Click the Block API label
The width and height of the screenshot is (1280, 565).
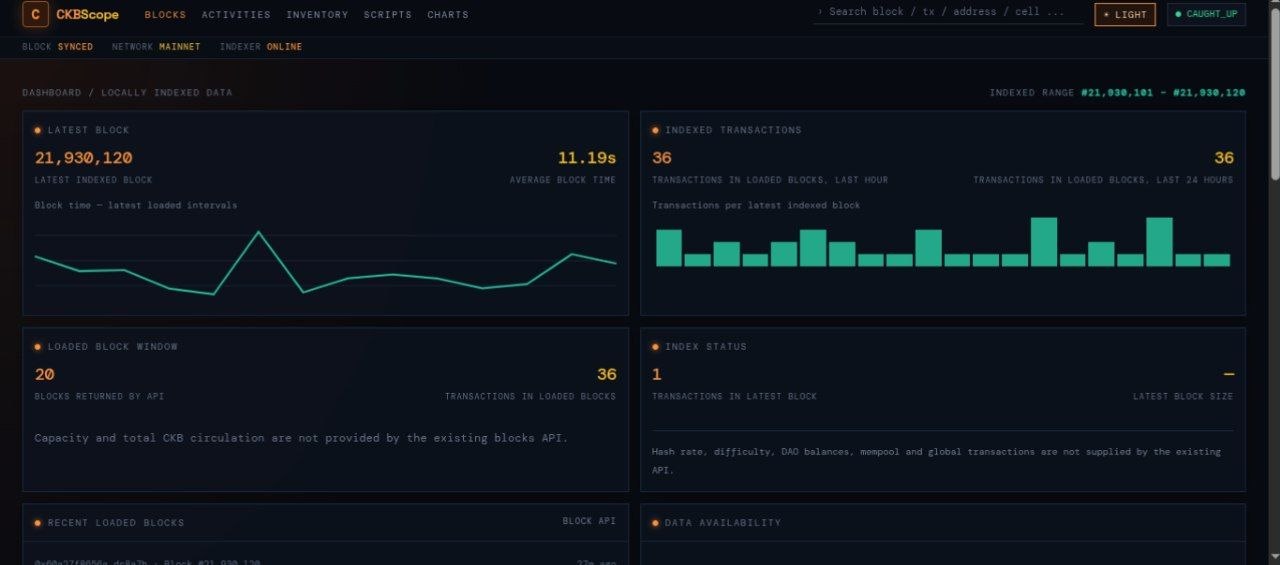[x=589, y=521]
